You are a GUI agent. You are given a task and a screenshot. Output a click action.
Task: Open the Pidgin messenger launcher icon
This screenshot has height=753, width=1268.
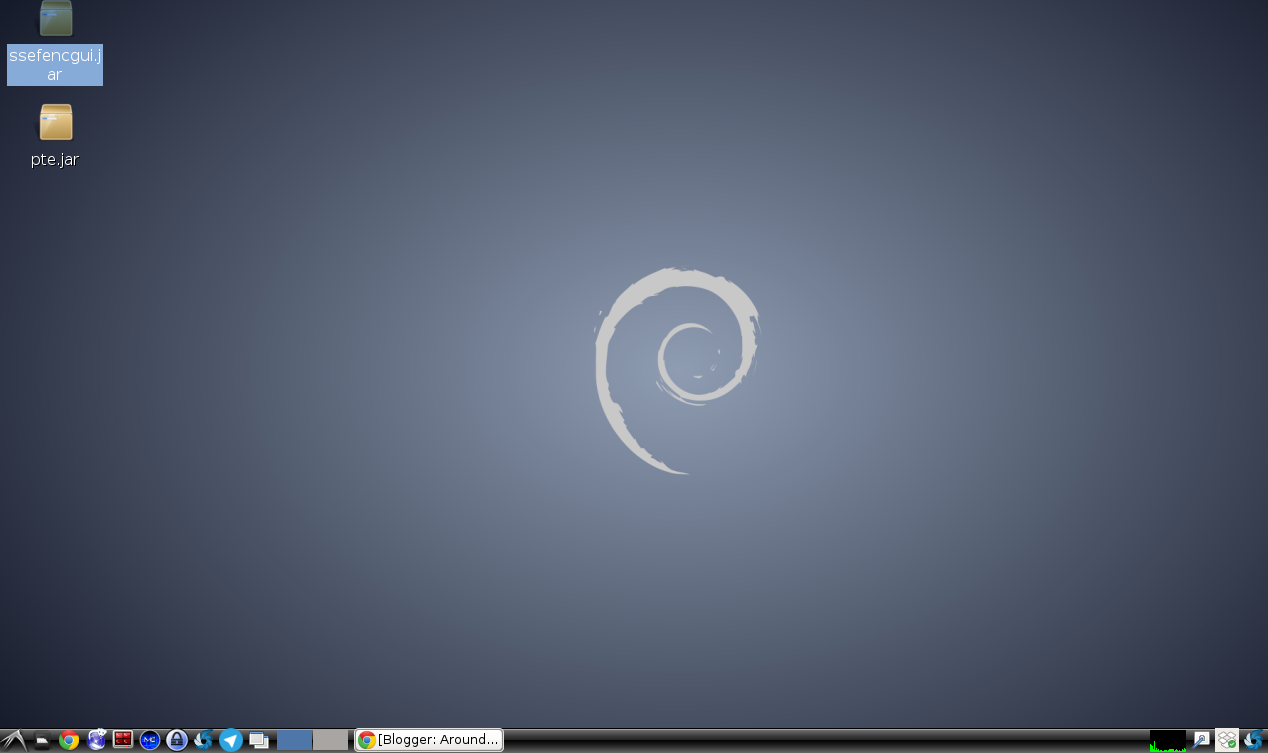[96, 740]
